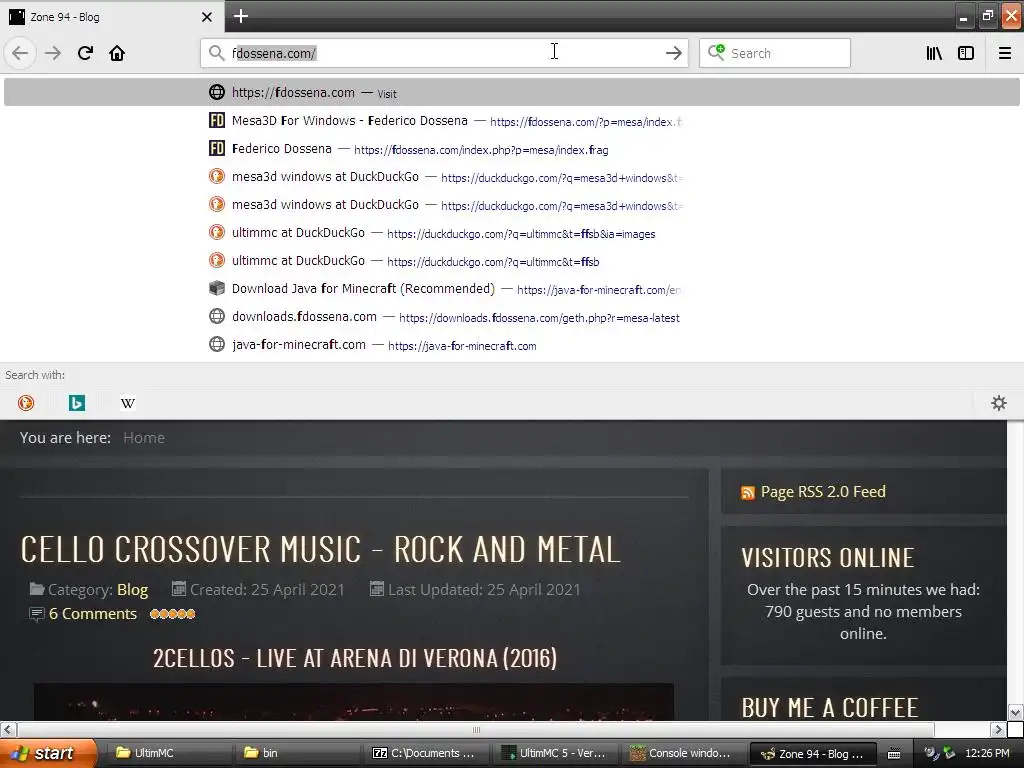1024x768 pixels.
Task: Click the system clock 12:26 PM
Action: pyautogui.click(x=987, y=753)
